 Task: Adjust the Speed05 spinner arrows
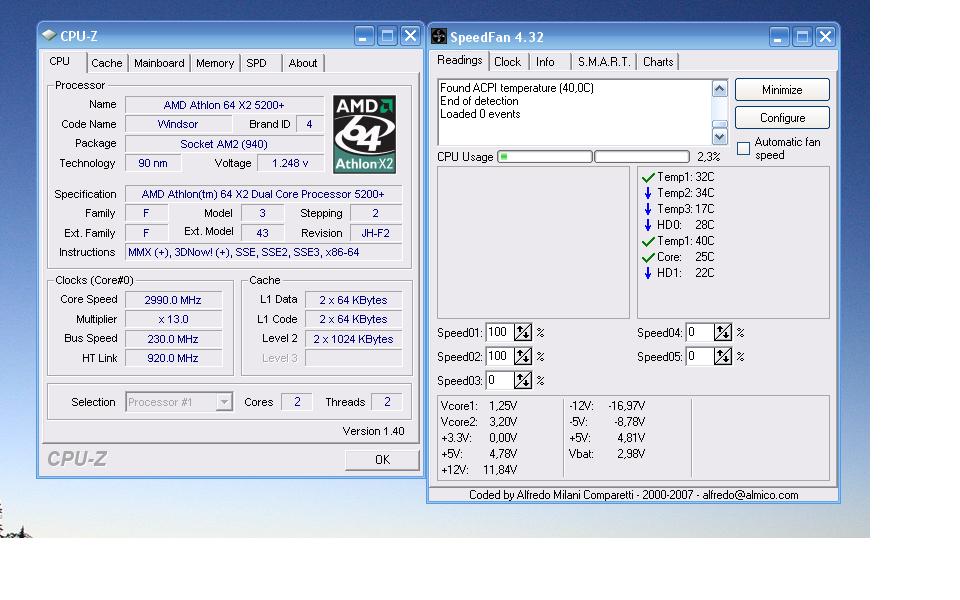pos(723,356)
